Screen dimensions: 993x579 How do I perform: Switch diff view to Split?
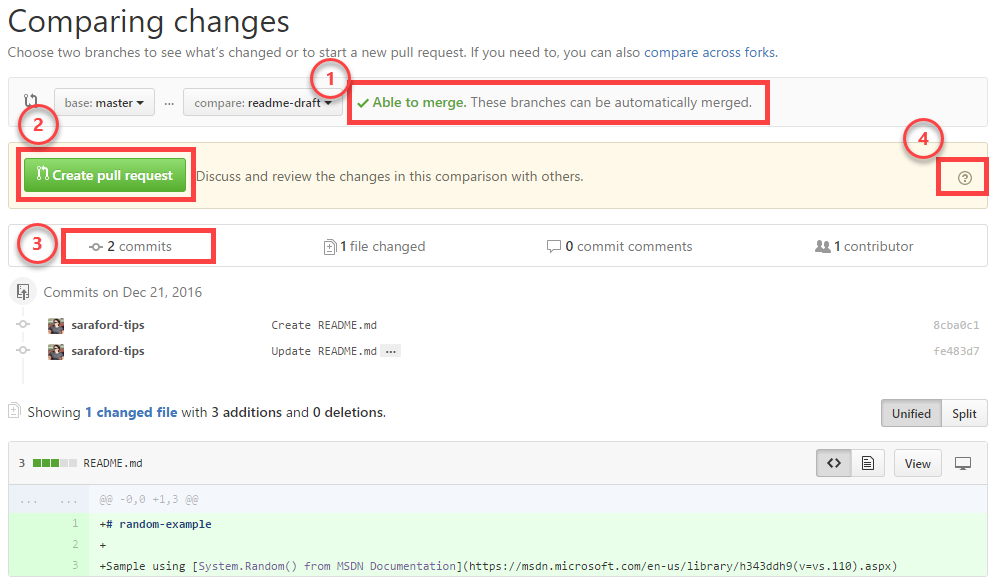(x=964, y=413)
